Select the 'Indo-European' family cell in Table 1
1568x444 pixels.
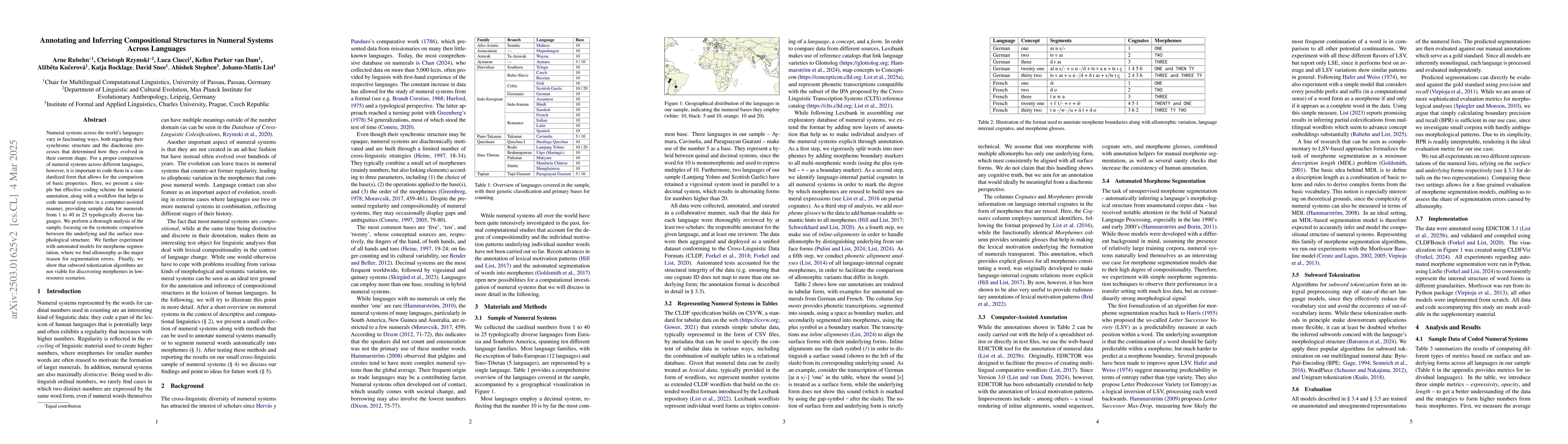pyautogui.click(x=490, y=99)
